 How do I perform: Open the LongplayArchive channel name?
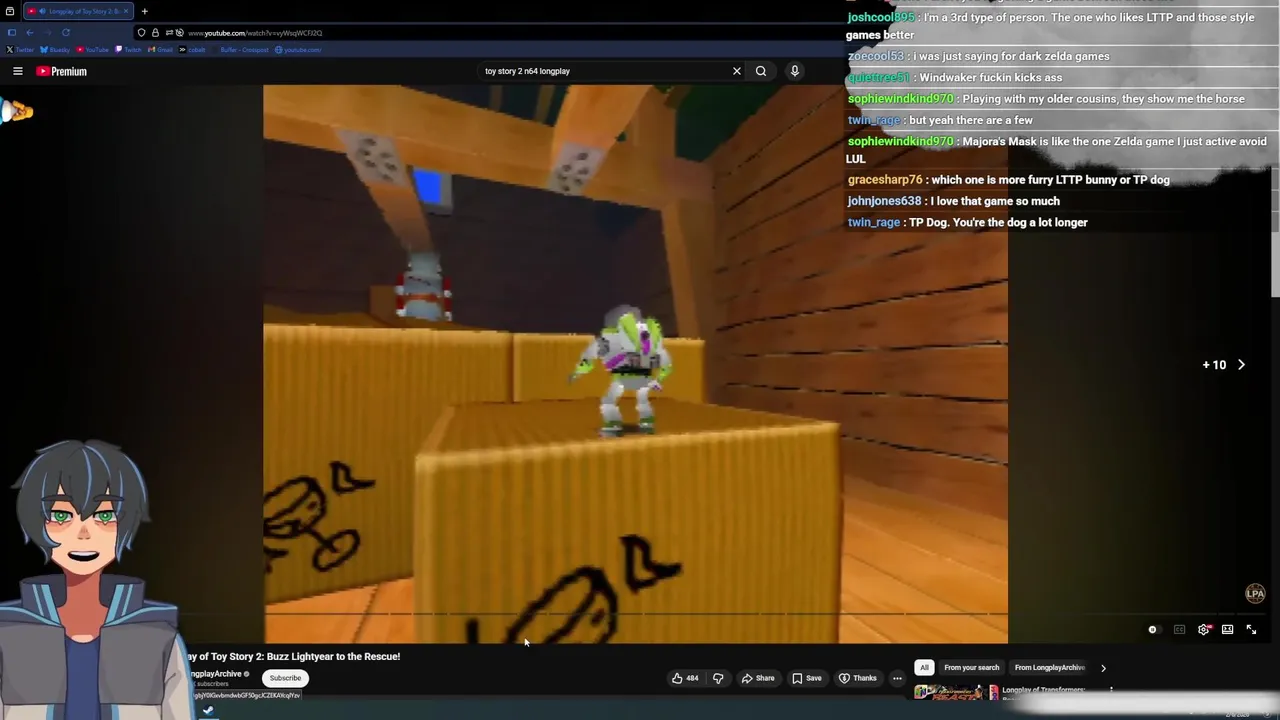point(216,674)
